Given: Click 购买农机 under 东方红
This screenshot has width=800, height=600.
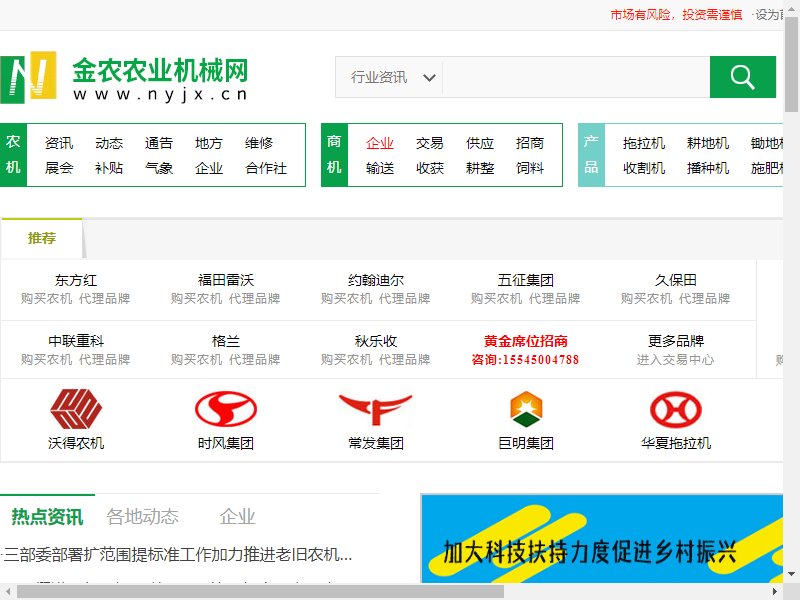Looking at the screenshot, I should click(46, 298).
